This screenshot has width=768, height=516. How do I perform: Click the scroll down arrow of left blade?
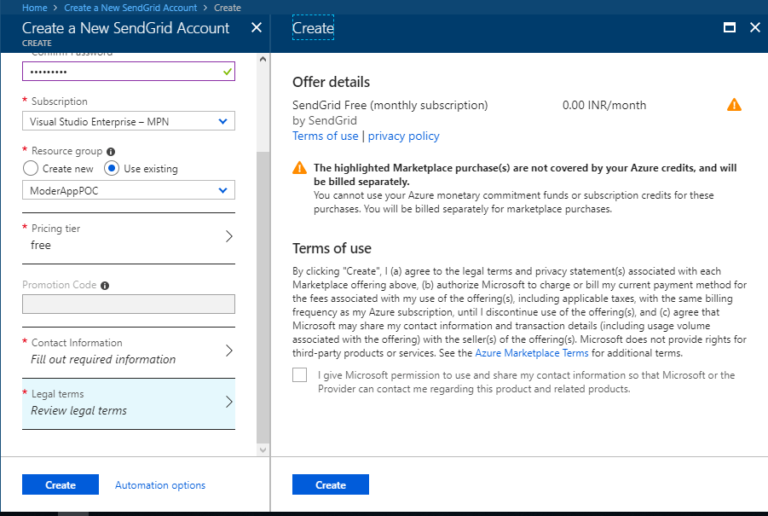click(x=263, y=450)
